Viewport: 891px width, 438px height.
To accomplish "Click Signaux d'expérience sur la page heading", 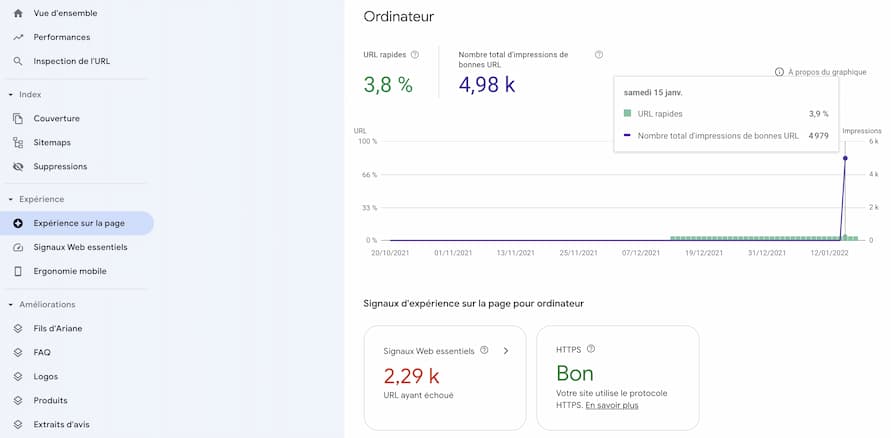I will pyautogui.click(x=474, y=304).
